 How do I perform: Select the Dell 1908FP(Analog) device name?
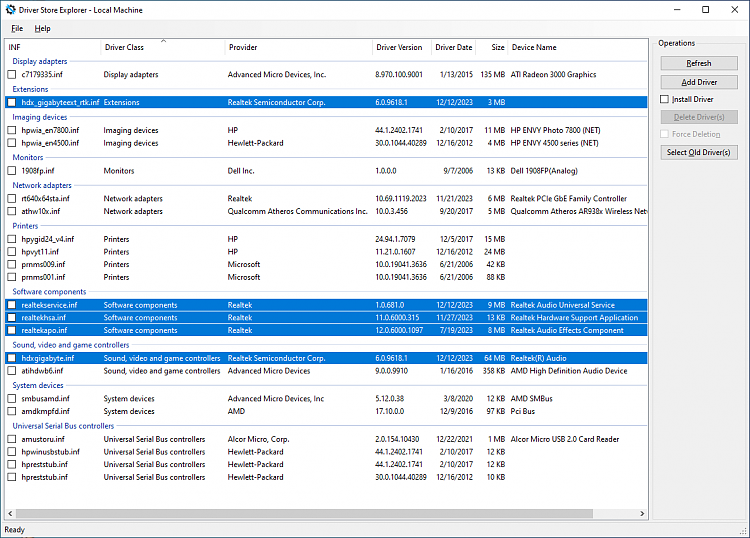(x=544, y=171)
